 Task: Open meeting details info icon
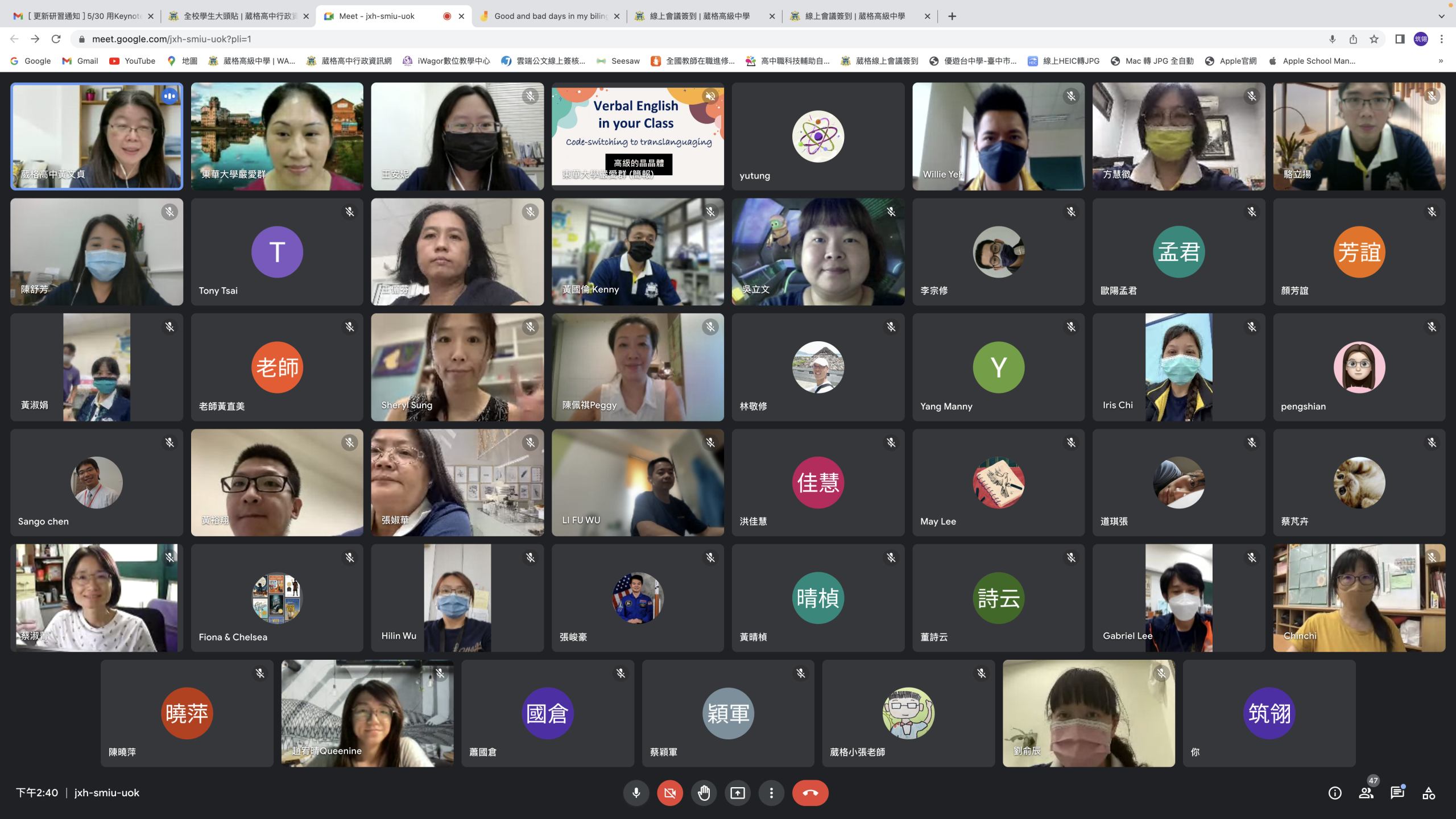coord(1335,793)
